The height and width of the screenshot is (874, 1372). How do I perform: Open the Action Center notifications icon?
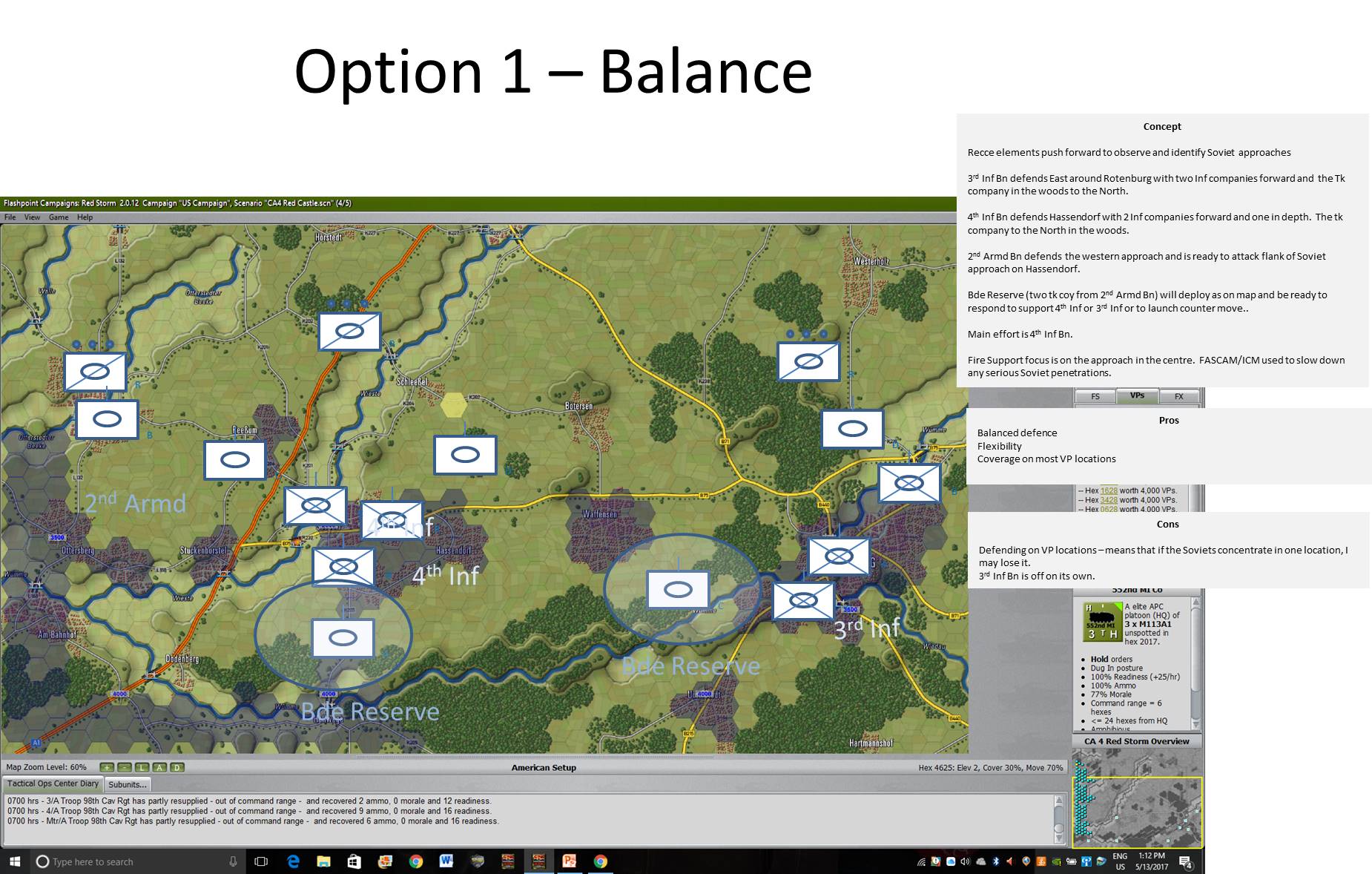tap(1185, 861)
